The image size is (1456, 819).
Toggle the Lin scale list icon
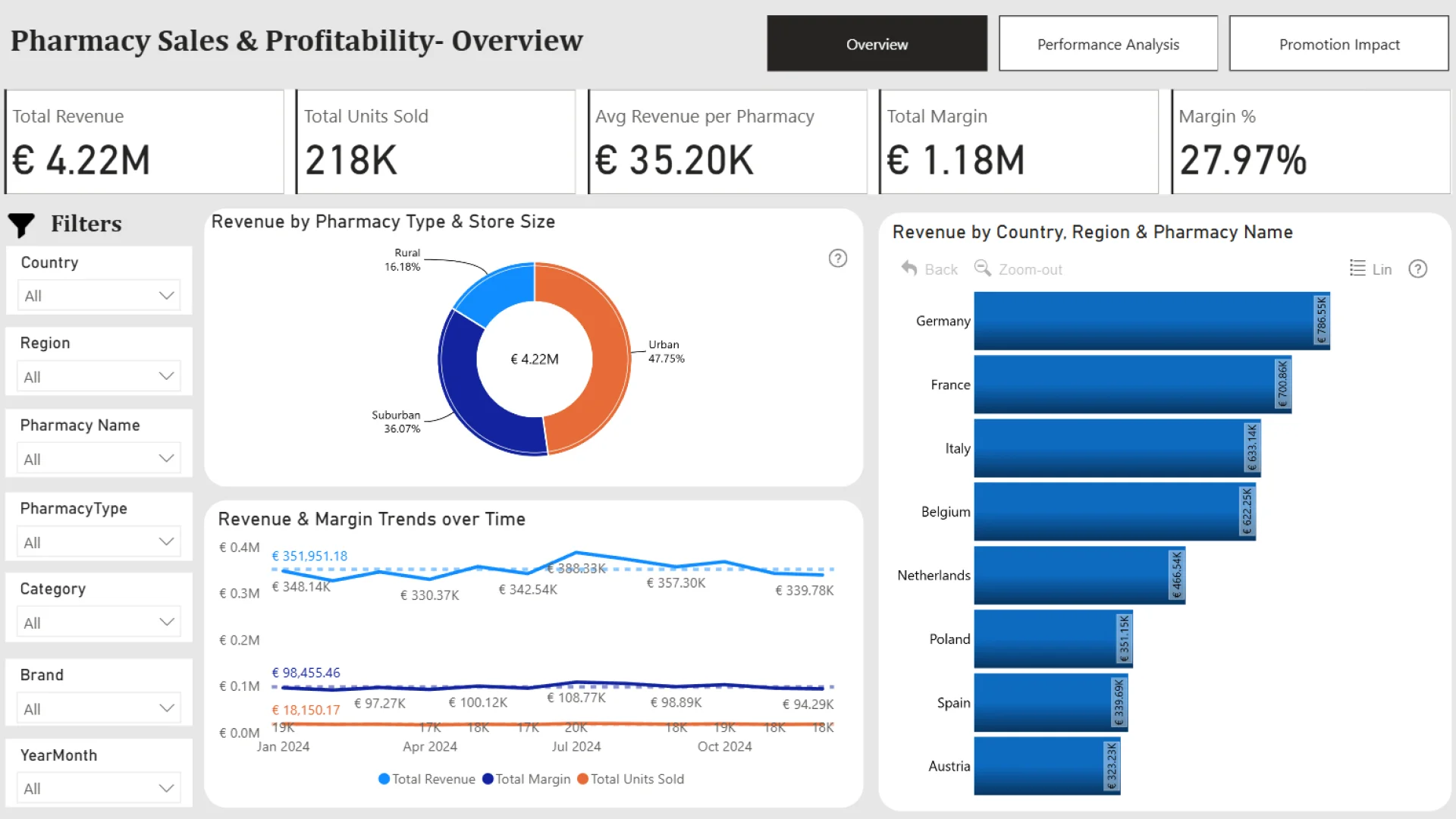pyautogui.click(x=1357, y=268)
